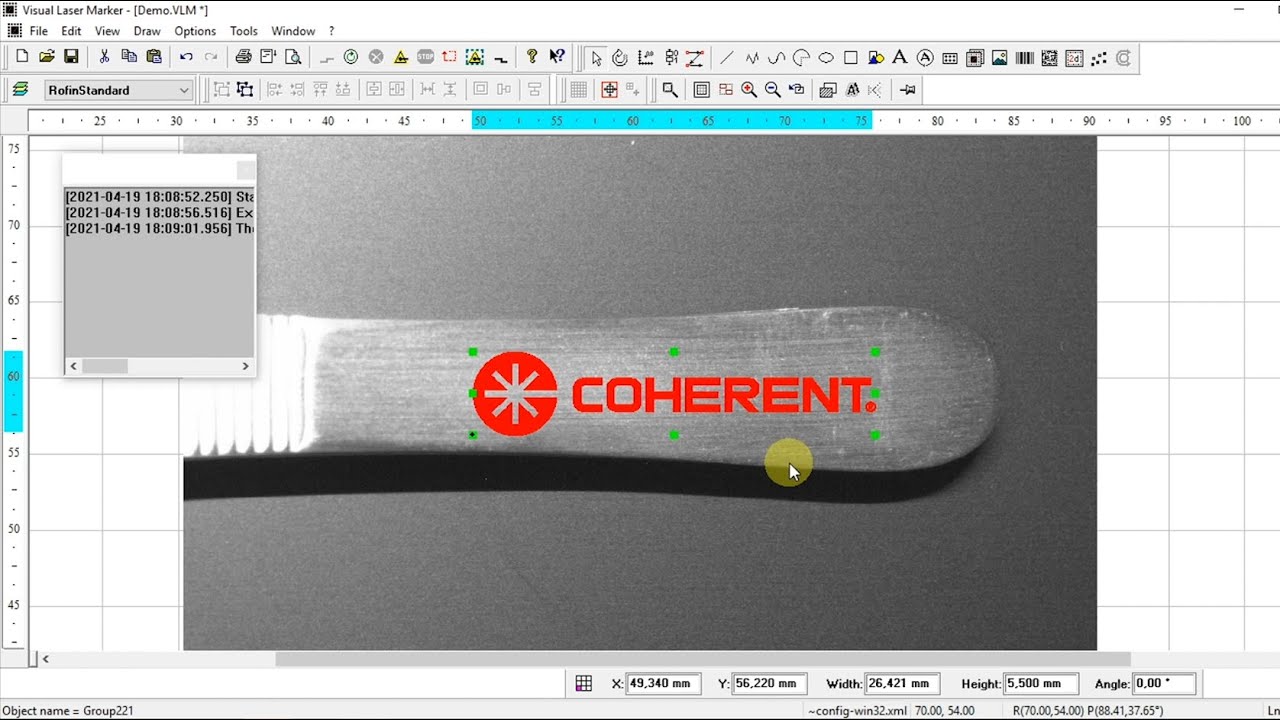Open the Draw menu
This screenshot has width=1280, height=720.
point(147,31)
